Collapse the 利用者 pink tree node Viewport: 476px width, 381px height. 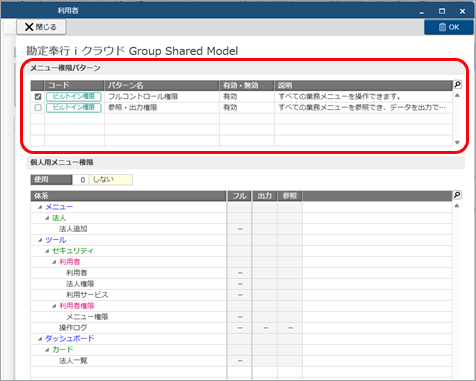coord(54,262)
